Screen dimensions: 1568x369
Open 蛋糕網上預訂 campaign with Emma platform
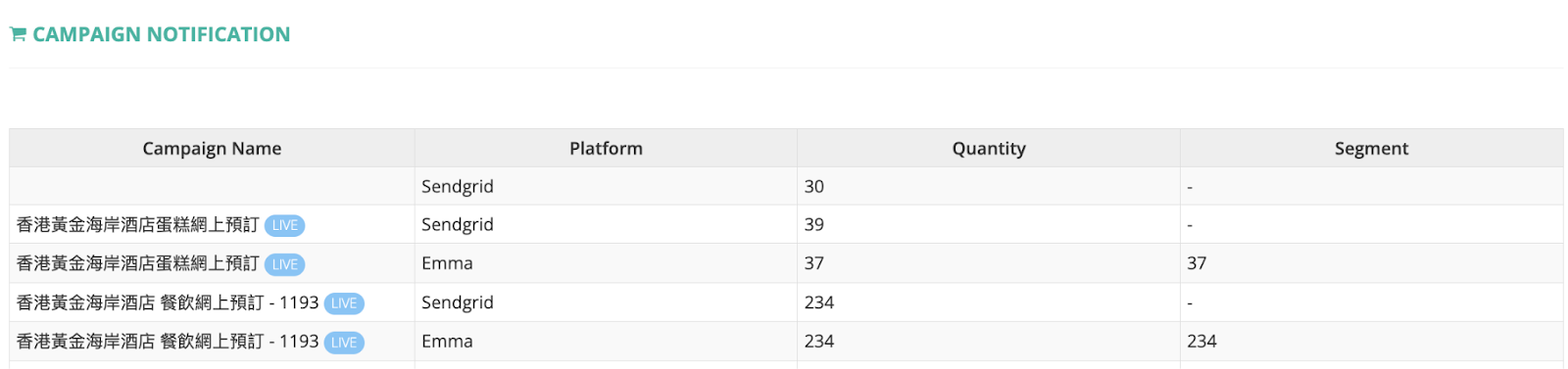138,263
